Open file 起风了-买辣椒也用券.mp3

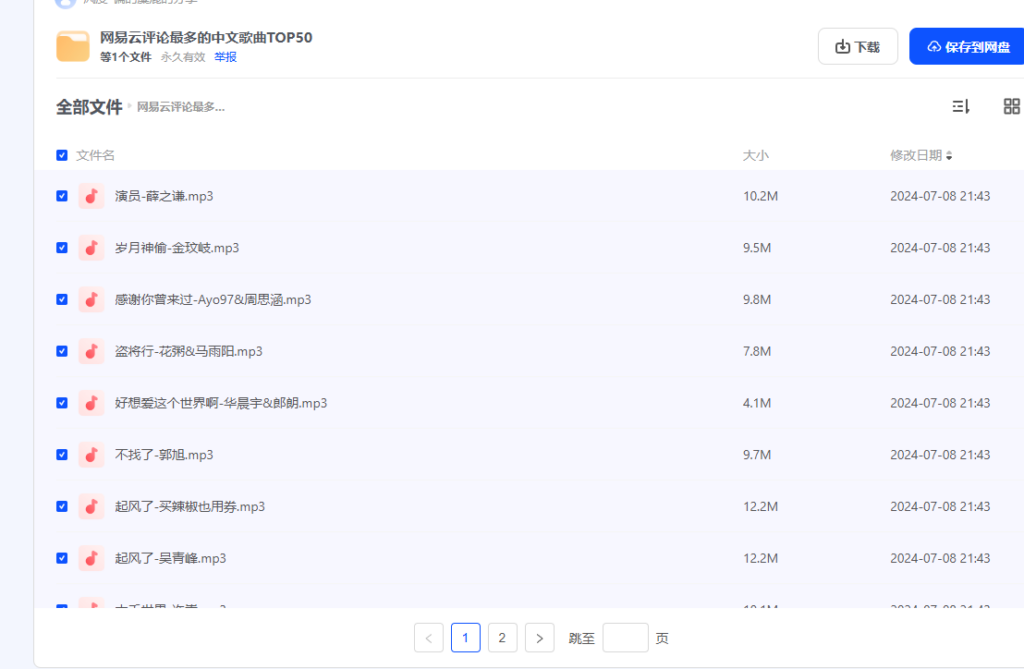(190, 506)
